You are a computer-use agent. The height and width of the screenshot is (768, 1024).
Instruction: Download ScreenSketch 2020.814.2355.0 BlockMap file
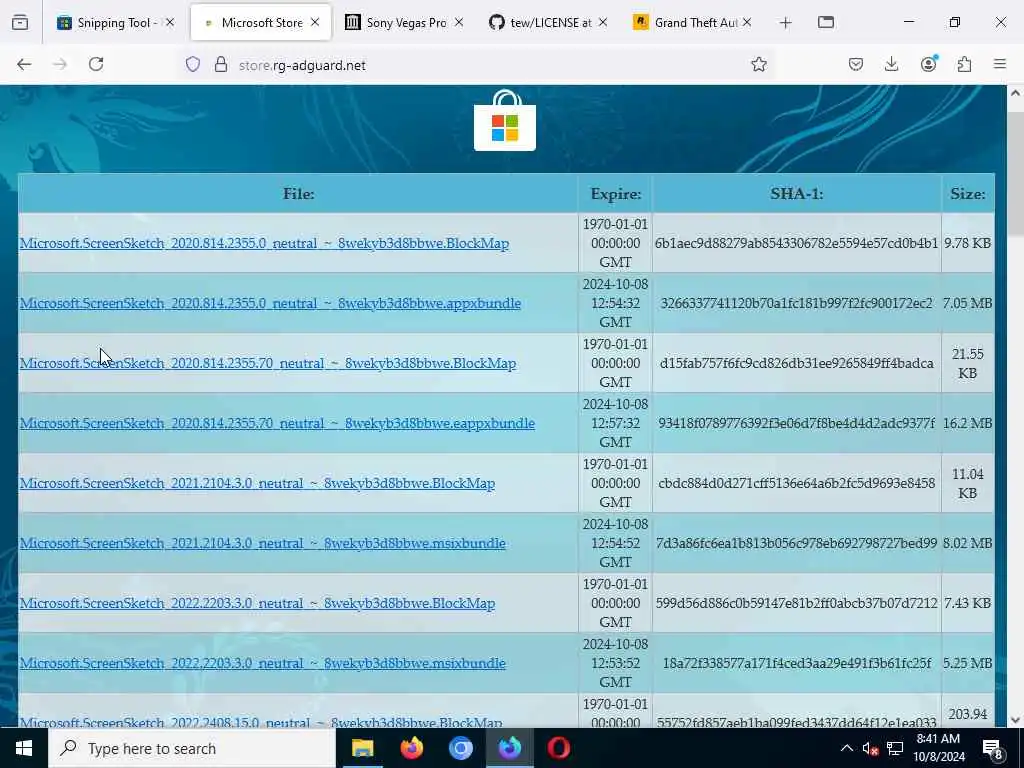pyautogui.click(x=264, y=243)
